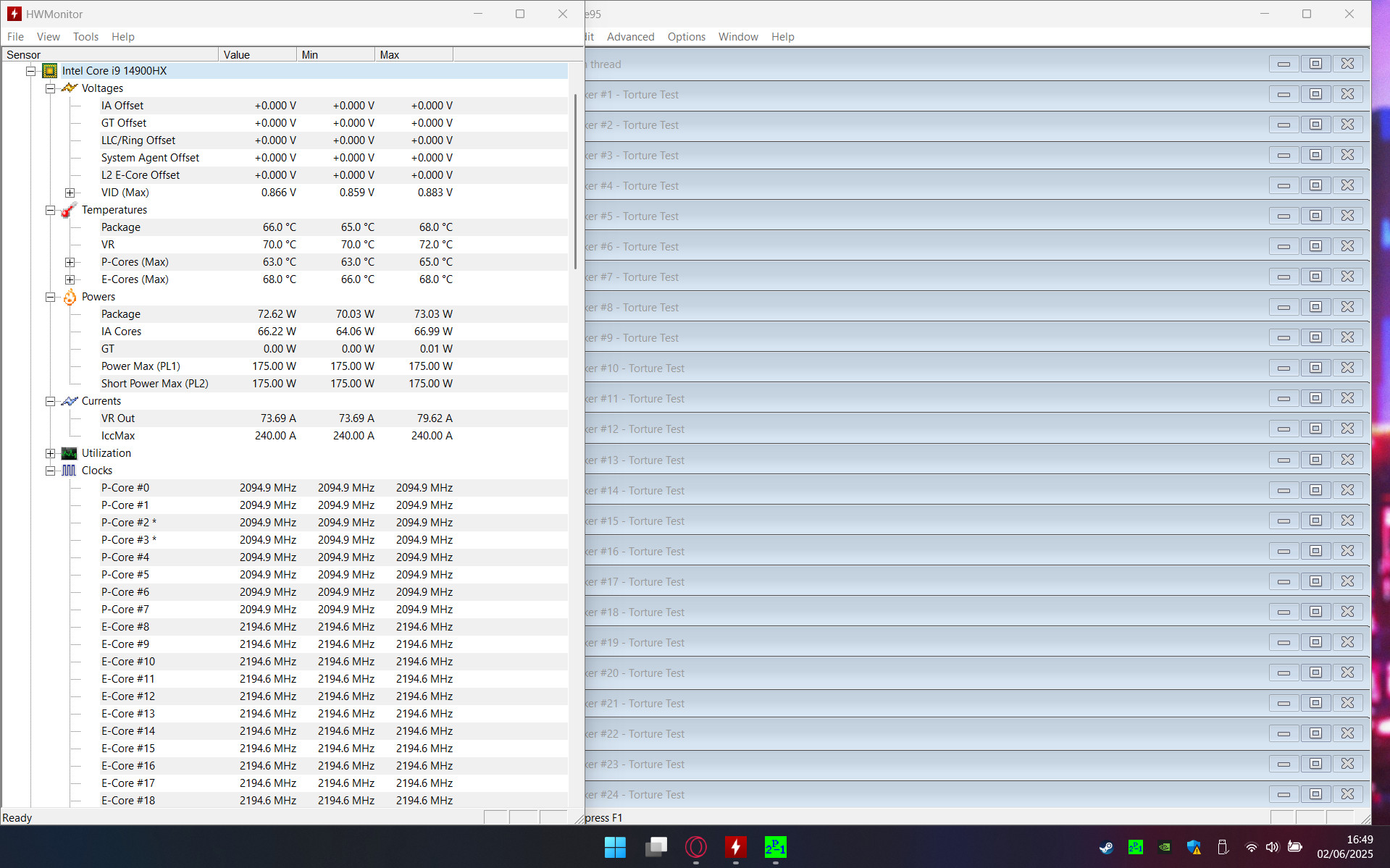Select Worker #13 Torture Test title
The width and height of the screenshot is (1390, 868).
tap(635, 460)
